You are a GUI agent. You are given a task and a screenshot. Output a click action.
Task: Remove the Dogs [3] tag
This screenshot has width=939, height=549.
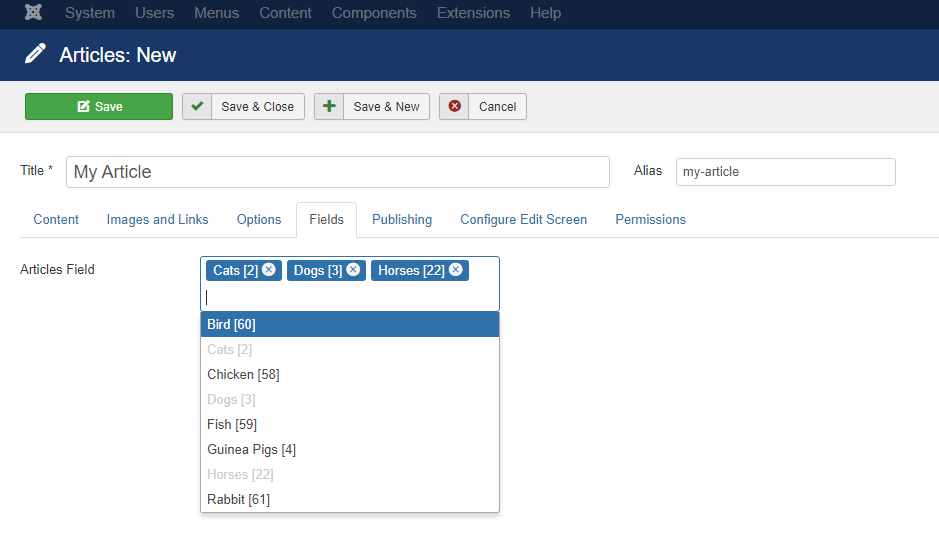[x=353, y=270]
